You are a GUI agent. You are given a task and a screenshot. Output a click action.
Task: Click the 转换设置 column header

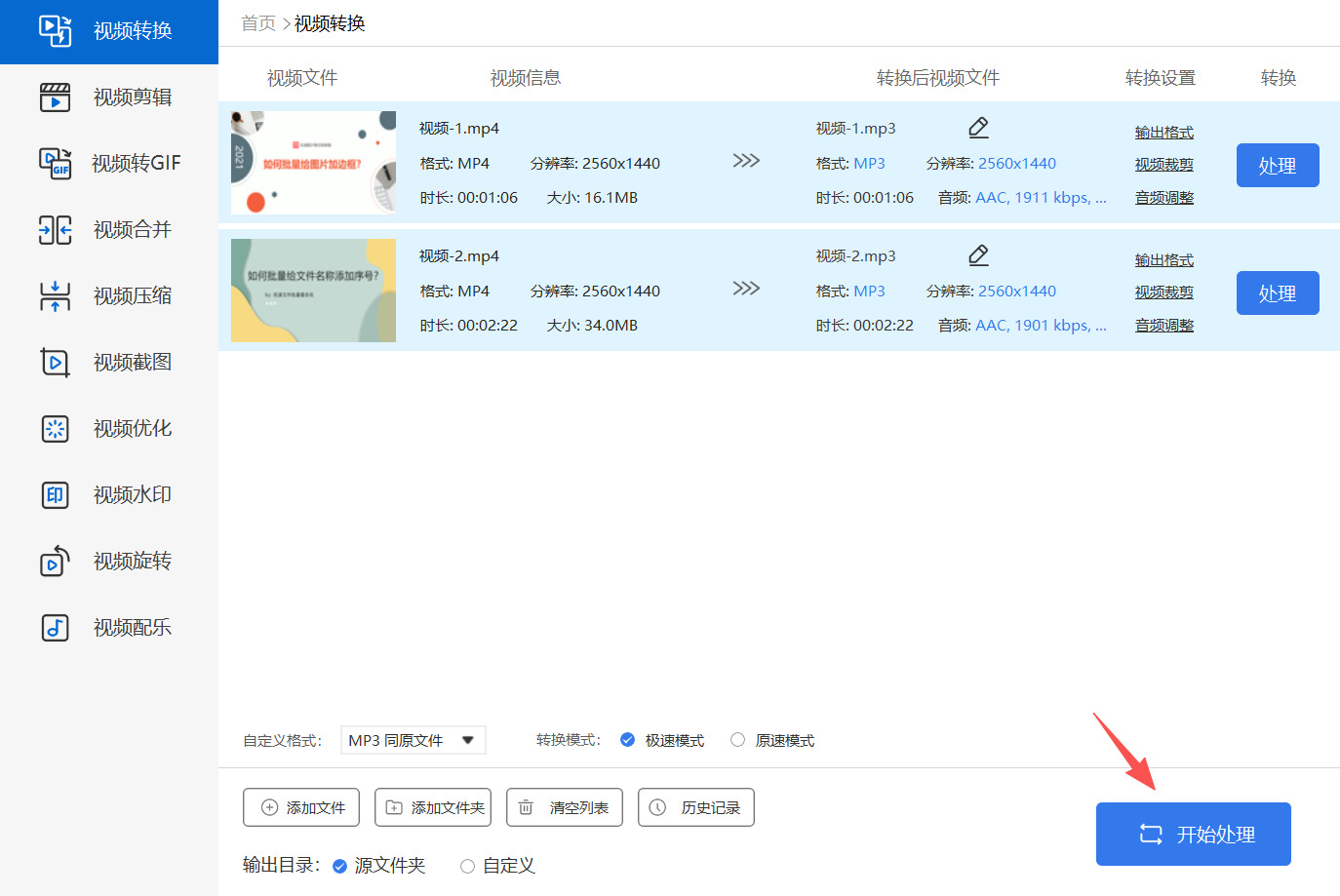[x=1161, y=78]
